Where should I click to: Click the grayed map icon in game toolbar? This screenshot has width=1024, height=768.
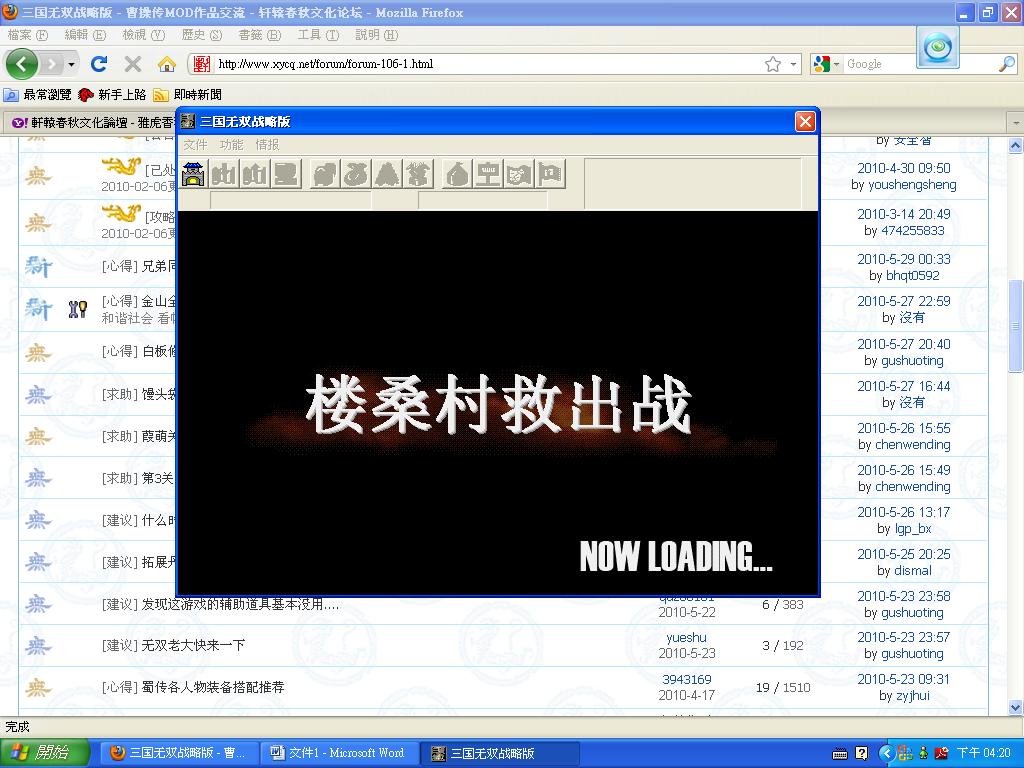(519, 174)
